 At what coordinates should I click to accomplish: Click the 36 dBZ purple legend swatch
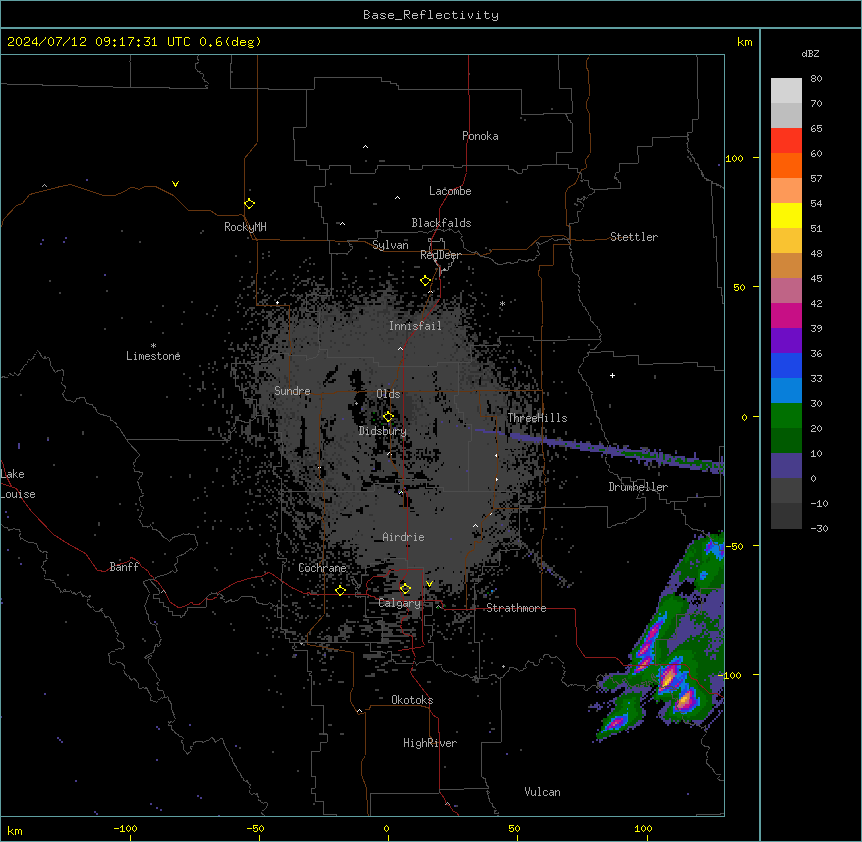tap(786, 340)
